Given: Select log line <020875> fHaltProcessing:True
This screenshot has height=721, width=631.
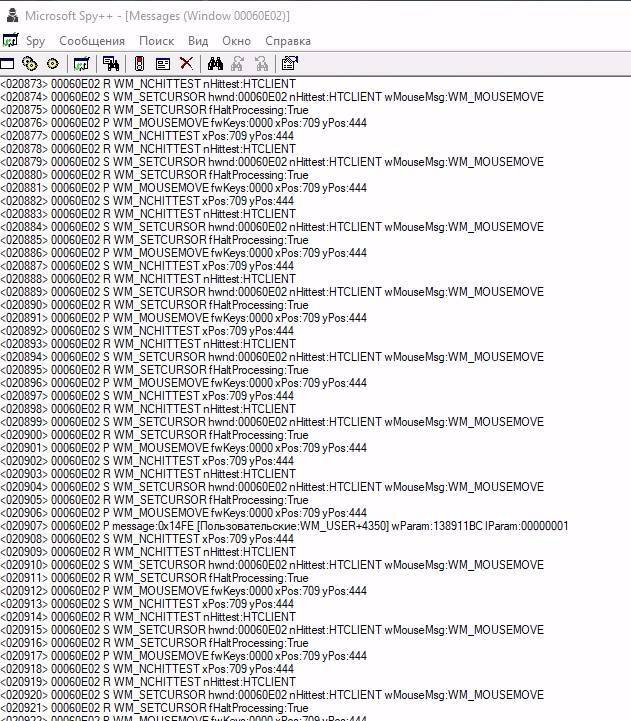Looking at the screenshot, I should [x=155, y=110].
